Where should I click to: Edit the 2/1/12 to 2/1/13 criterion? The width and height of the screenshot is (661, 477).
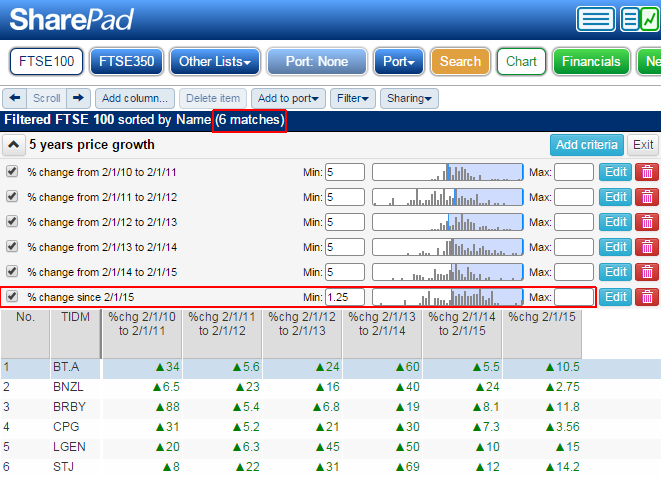(615, 222)
